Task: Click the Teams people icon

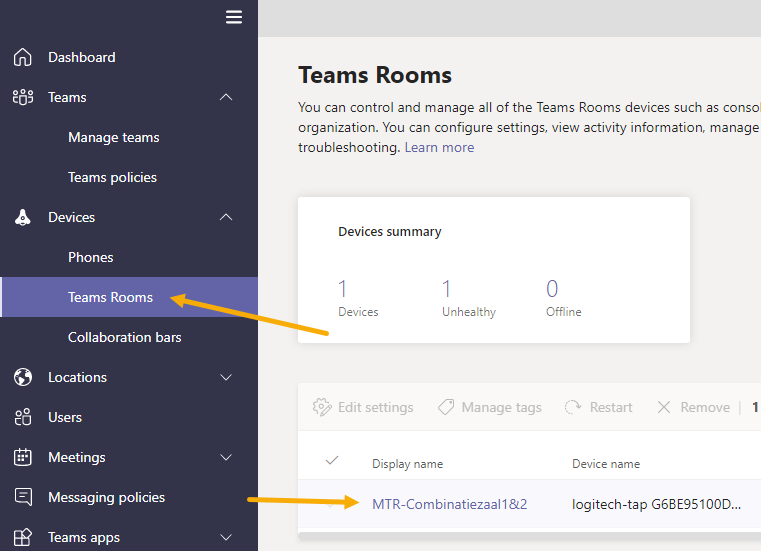Action: tap(23, 97)
